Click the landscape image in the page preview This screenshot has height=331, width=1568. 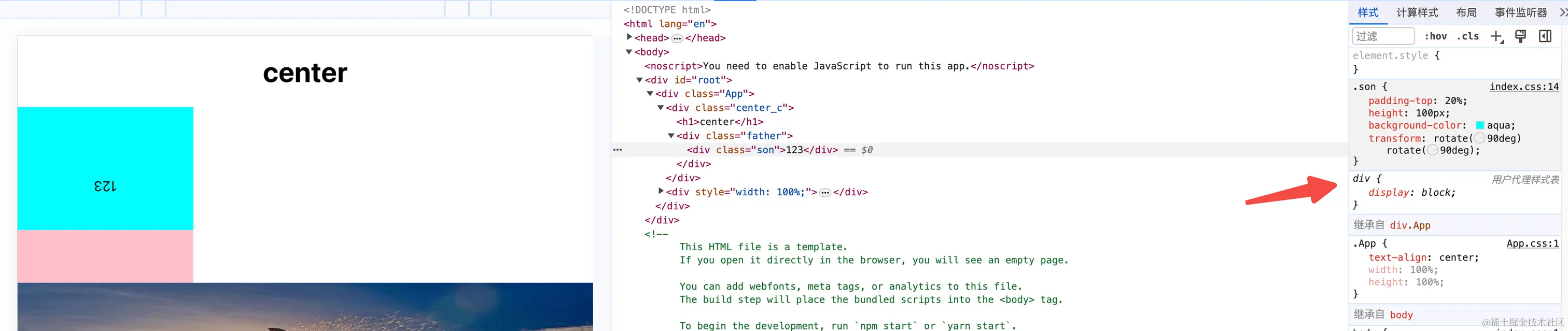pos(305,307)
